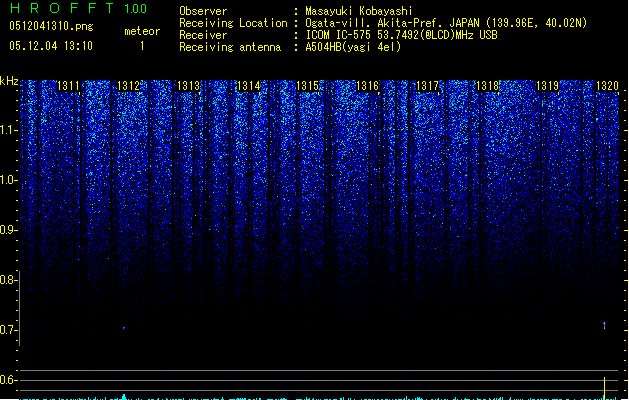Click the 0.7 kHz frequency label

[x=9, y=330]
